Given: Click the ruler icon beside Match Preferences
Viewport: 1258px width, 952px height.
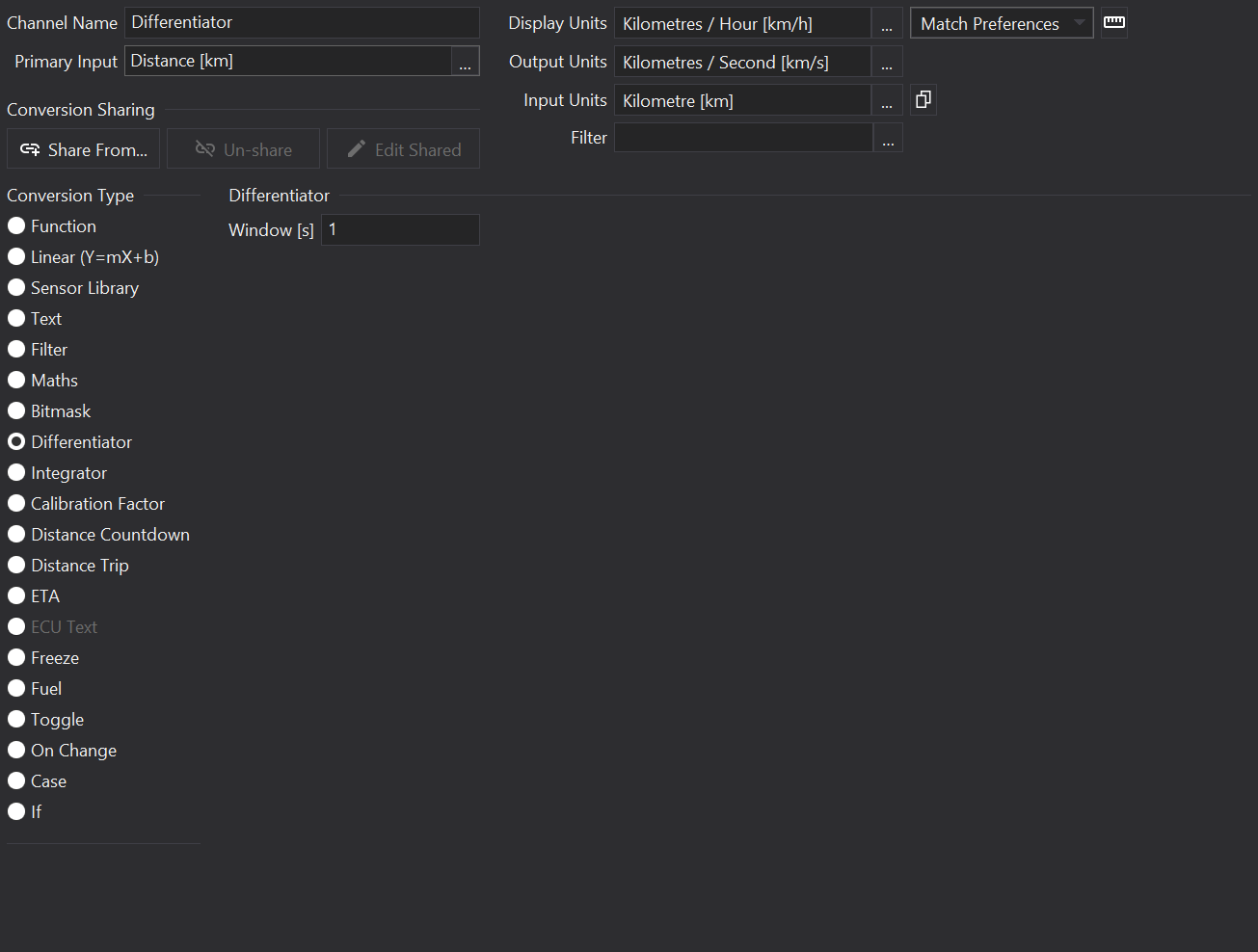Looking at the screenshot, I should [x=1114, y=22].
